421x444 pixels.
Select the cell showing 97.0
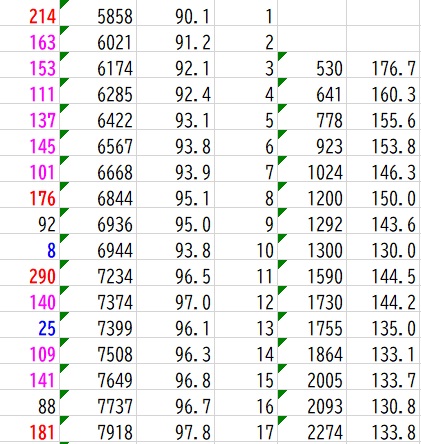[175, 299]
